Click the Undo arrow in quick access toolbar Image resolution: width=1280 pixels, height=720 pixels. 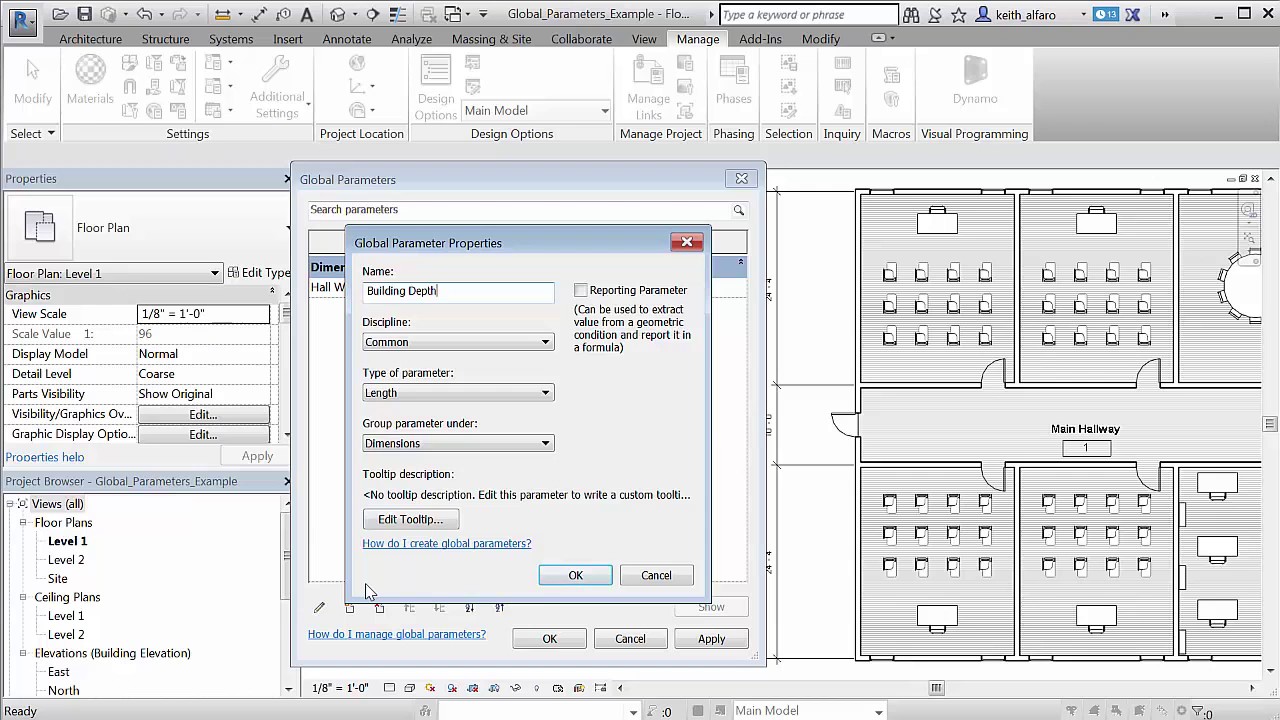(145, 14)
